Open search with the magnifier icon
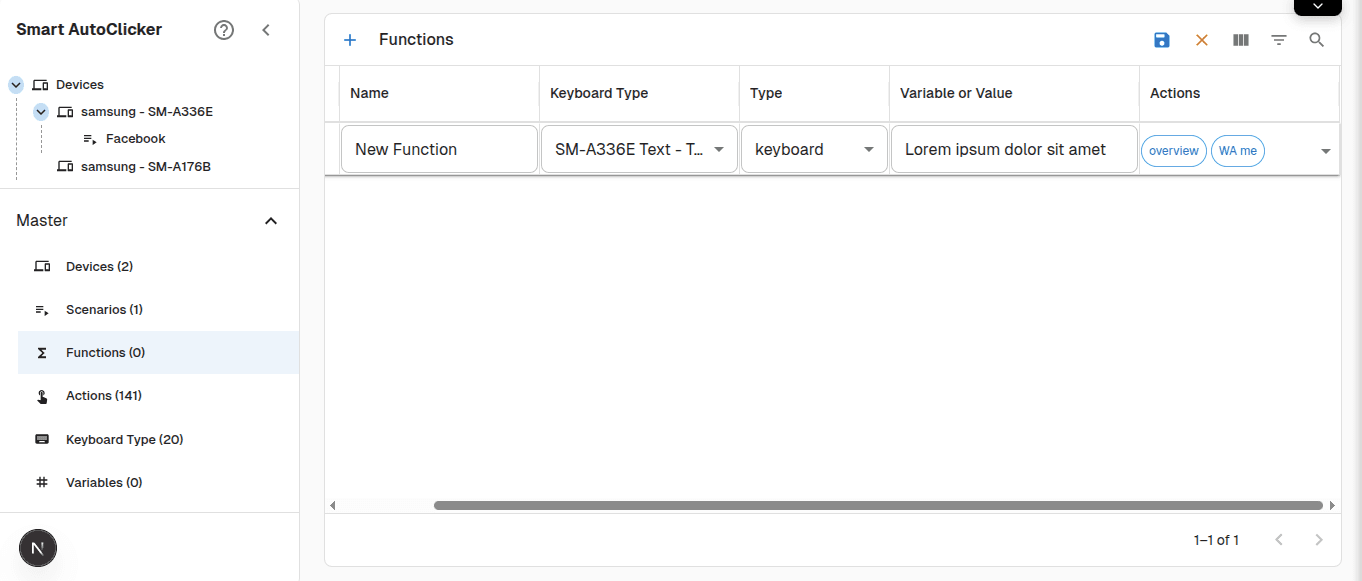Image resolution: width=1362 pixels, height=581 pixels. (x=1316, y=40)
